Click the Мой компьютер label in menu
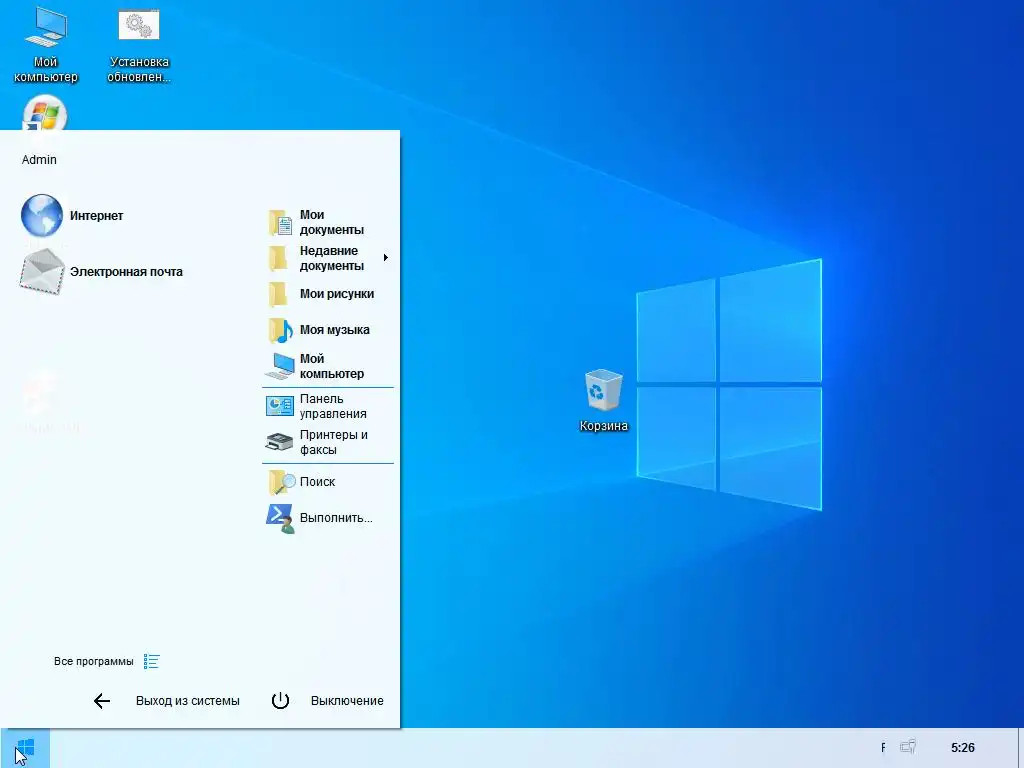The image size is (1024, 768). point(332,366)
